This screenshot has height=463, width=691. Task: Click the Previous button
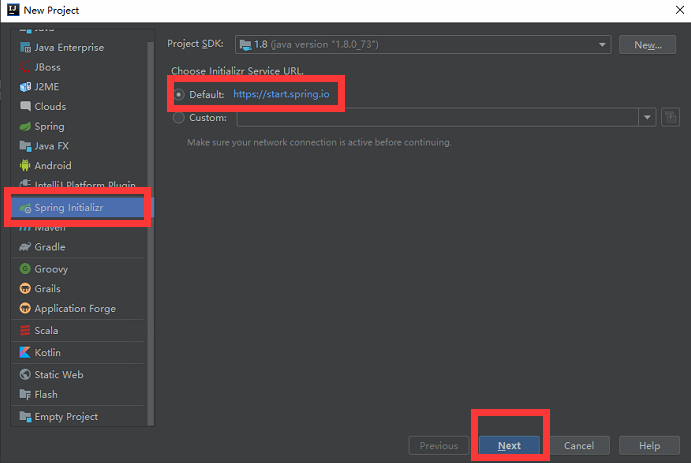pos(438,445)
